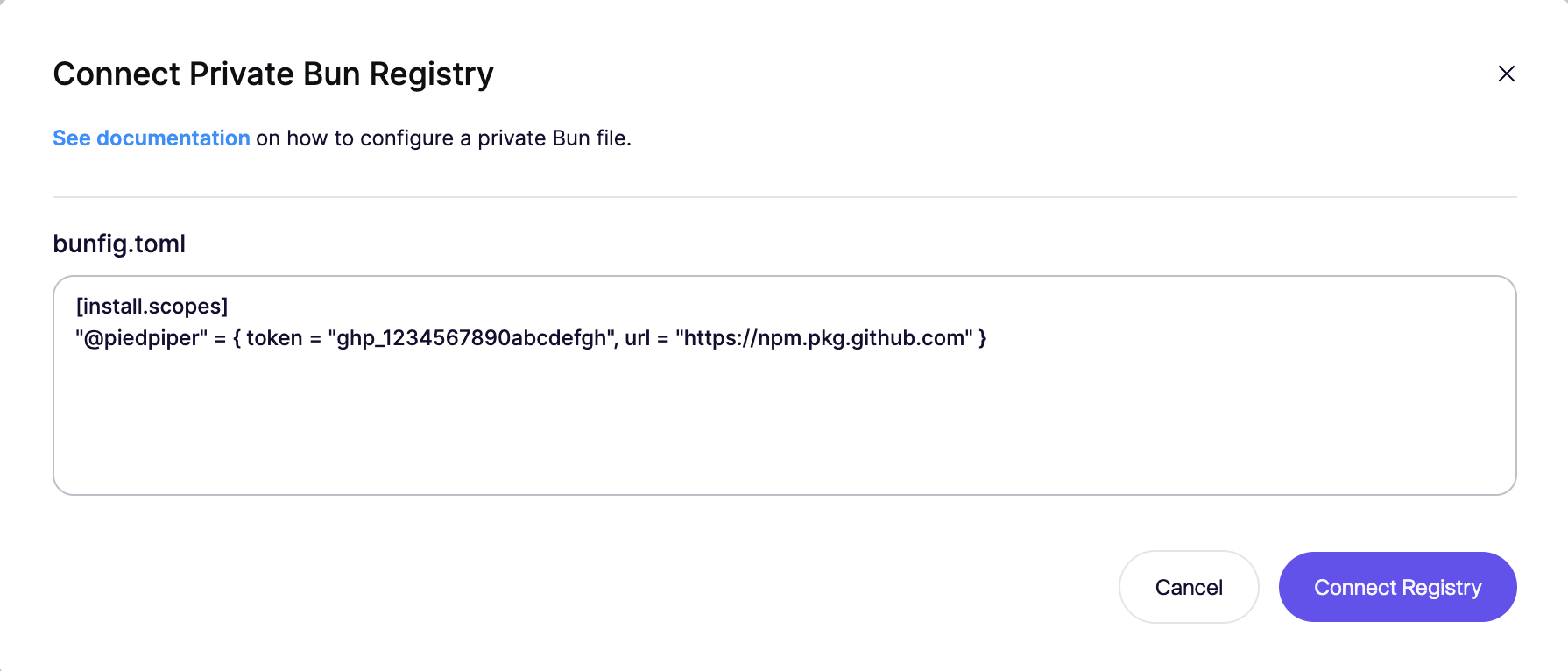Close the Connect Private Bun Registry dialog

(x=1506, y=74)
